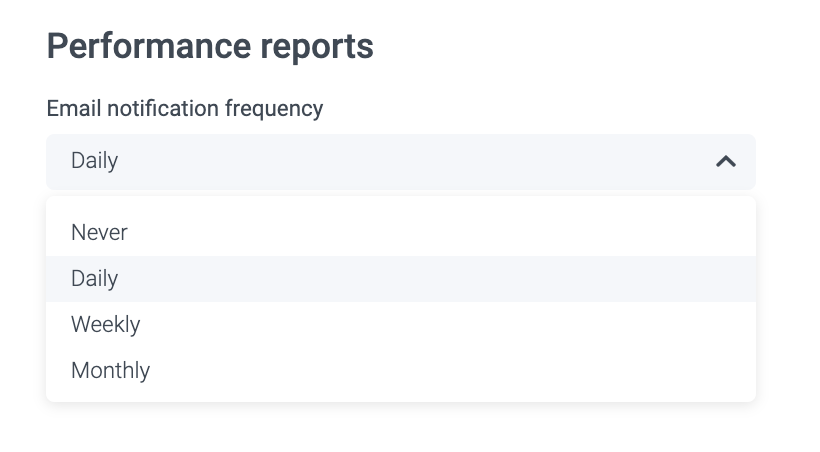Image resolution: width=820 pixels, height=452 pixels.
Task: Switch report emails to Weekly
Action: 106,325
